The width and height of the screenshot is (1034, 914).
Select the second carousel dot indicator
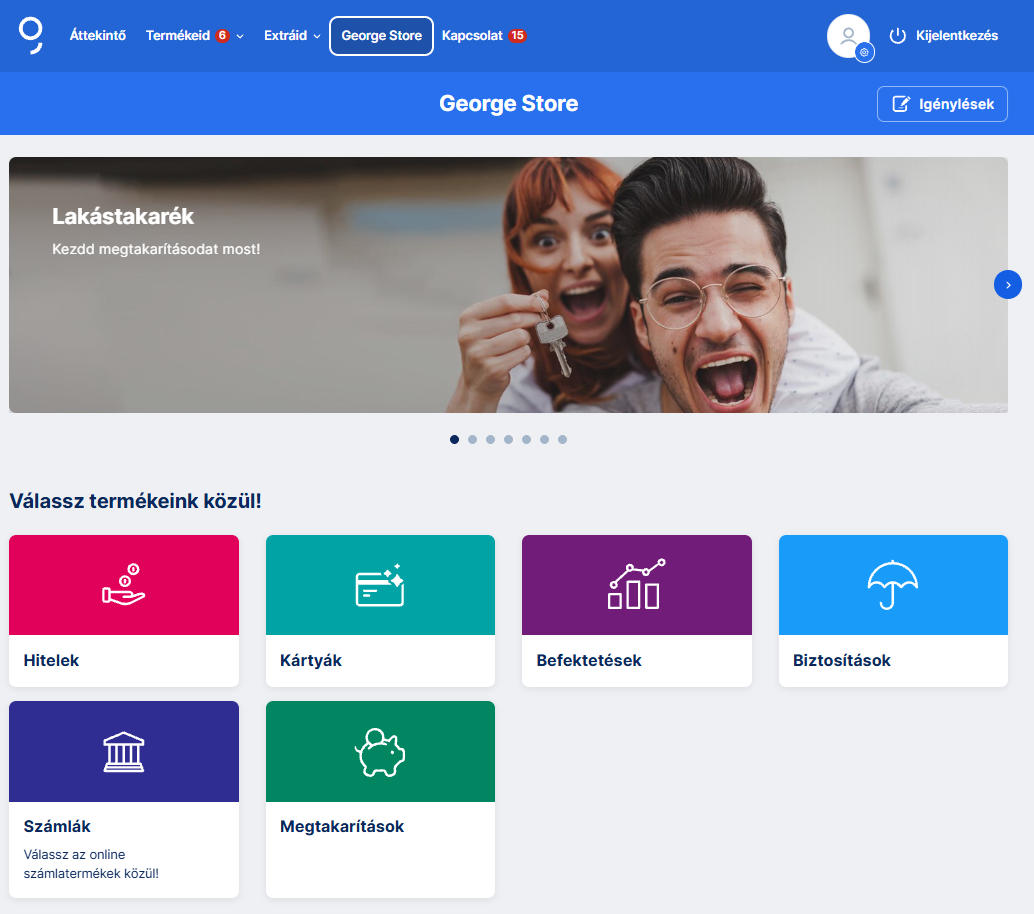point(473,439)
